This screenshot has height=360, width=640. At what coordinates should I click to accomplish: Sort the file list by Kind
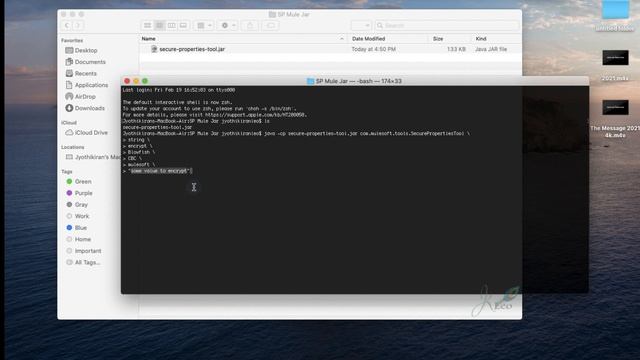coord(481,39)
